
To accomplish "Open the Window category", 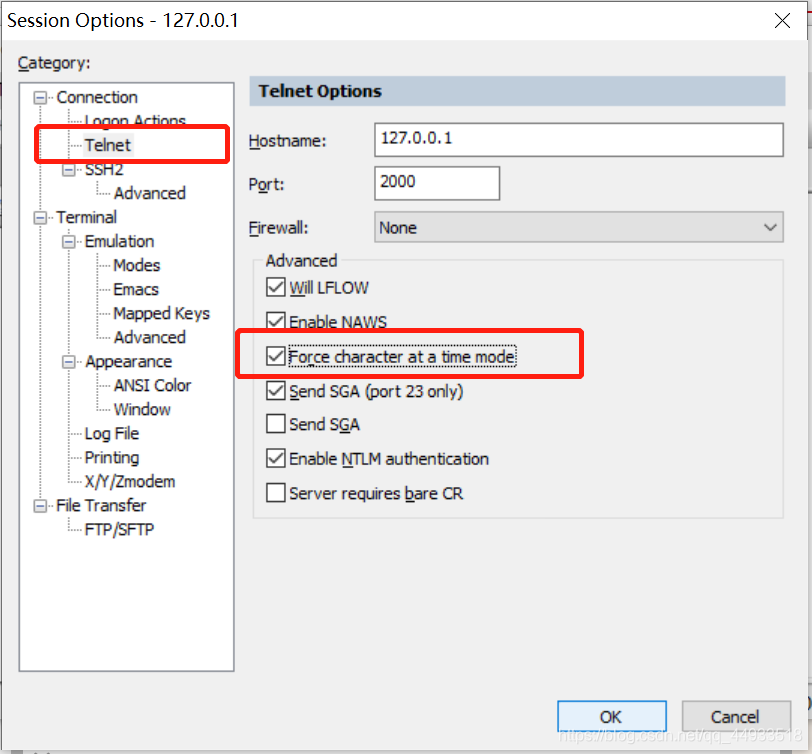I will coord(142,409).
